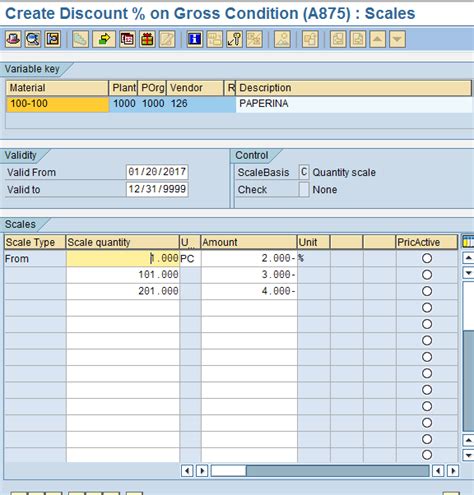Image resolution: width=474 pixels, height=495 pixels.
Task: Click the 1.000 scale quantity cell
Action: 123,258
